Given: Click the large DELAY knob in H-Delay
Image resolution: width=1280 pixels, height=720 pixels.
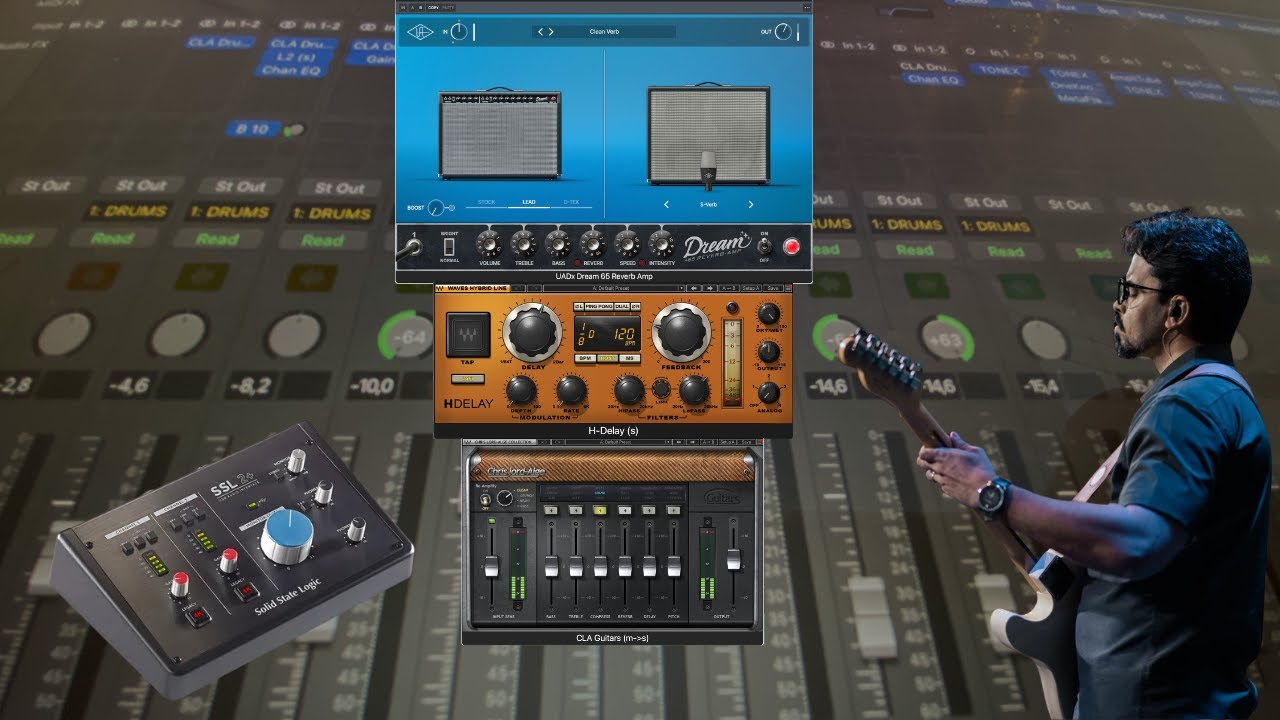Looking at the screenshot, I should [532, 332].
